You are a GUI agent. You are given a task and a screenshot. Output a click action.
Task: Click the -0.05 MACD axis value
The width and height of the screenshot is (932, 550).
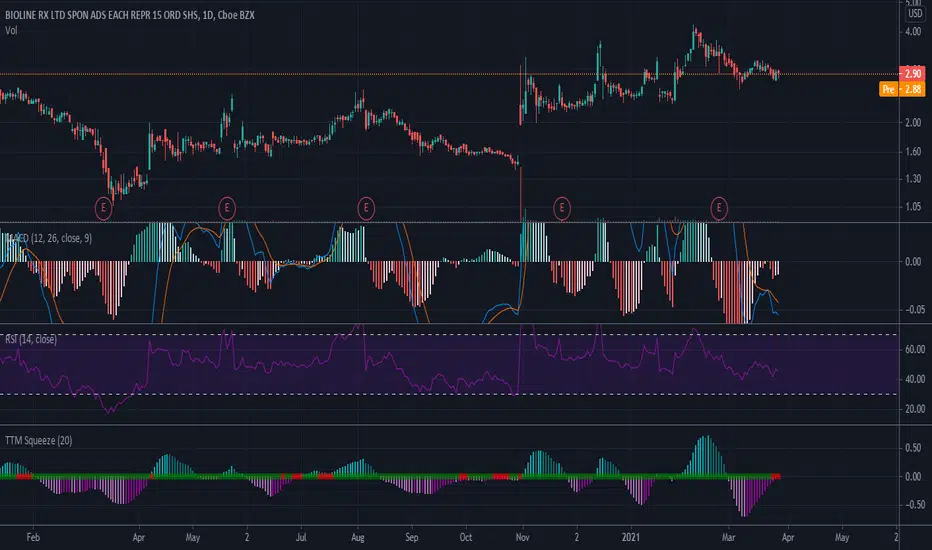[913, 309]
